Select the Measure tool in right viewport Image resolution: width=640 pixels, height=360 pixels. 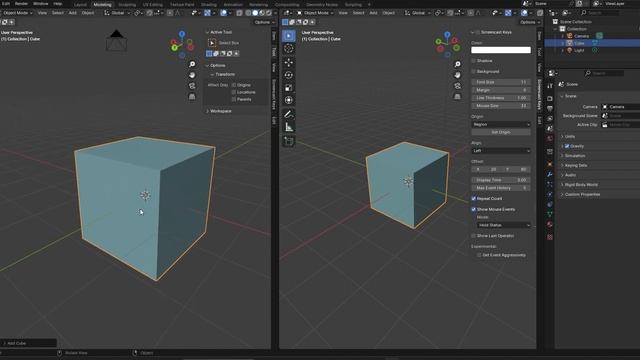tap(289, 127)
